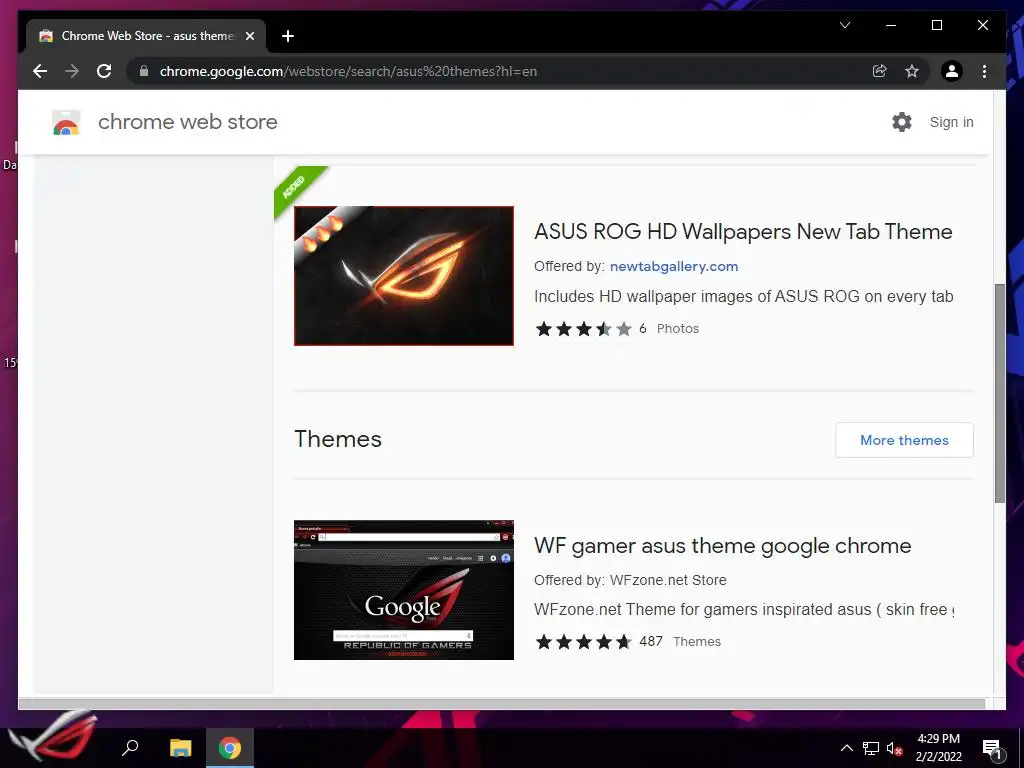Image resolution: width=1024 pixels, height=768 pixels.
Task: Click the star rating of ASUS ROG HD Wallpapers
Action: [584, 328]
